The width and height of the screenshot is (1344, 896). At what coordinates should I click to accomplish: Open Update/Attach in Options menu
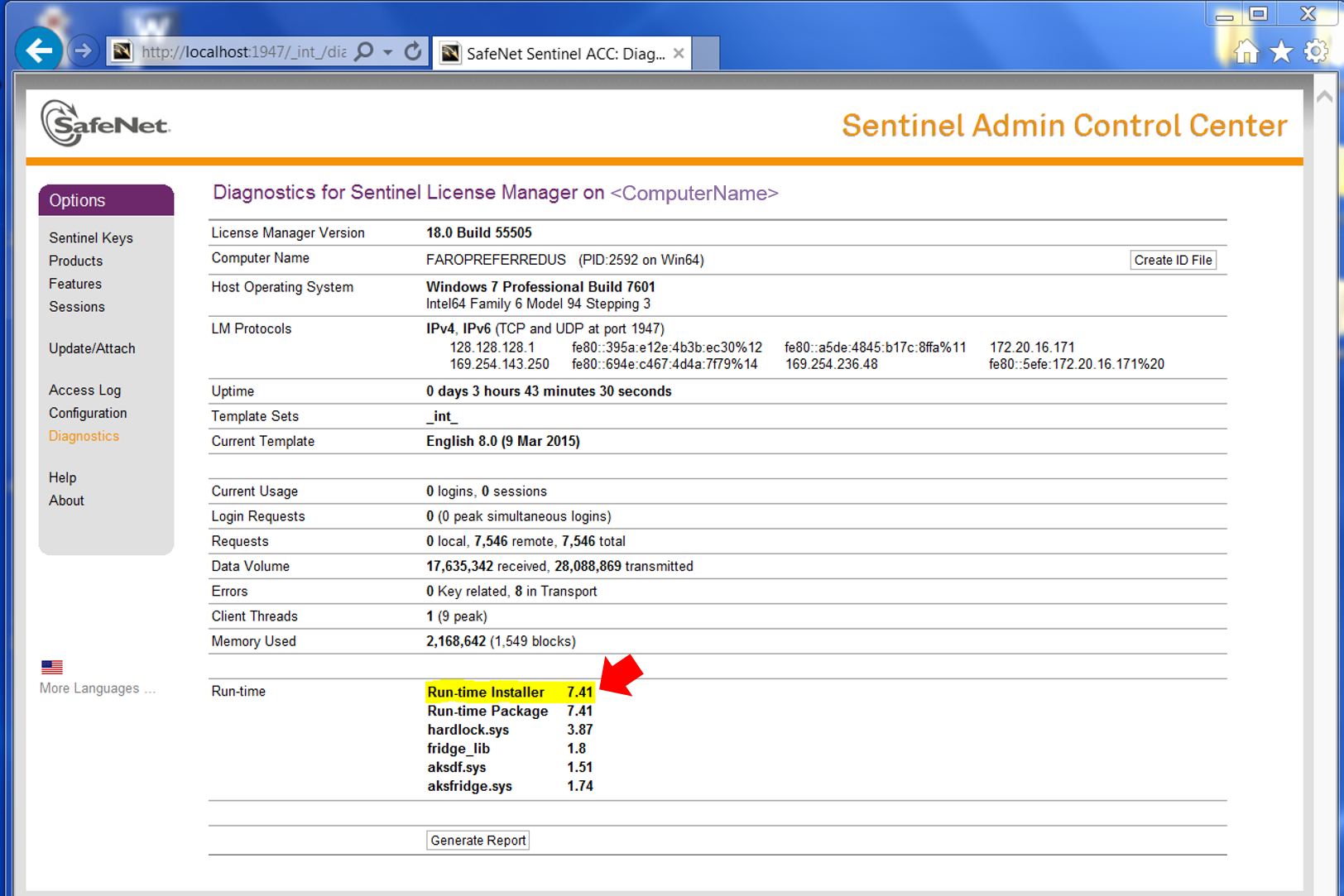92,349
